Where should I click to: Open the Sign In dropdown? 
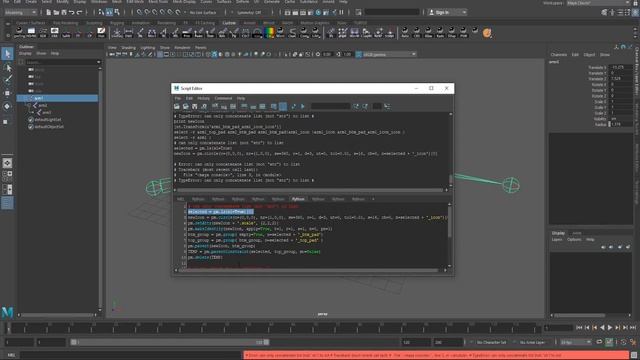(447, 13)
